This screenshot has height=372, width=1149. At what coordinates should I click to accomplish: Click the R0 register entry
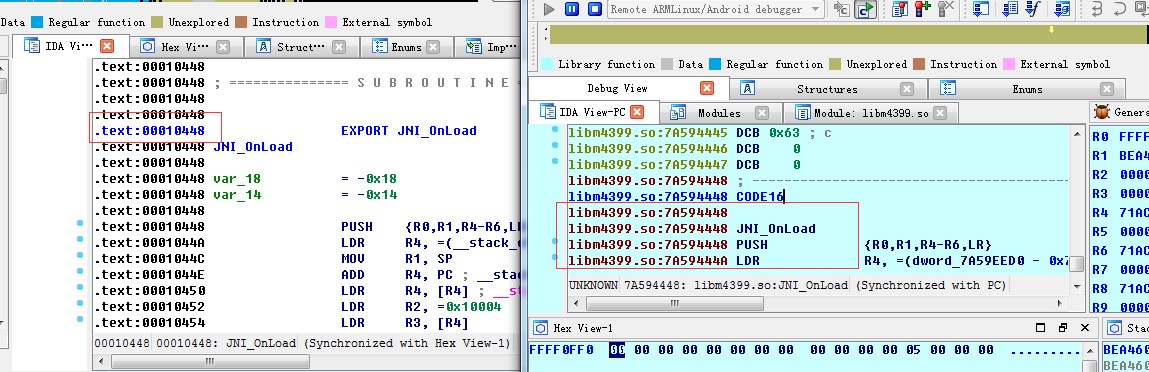click(x=1120, y=136)
